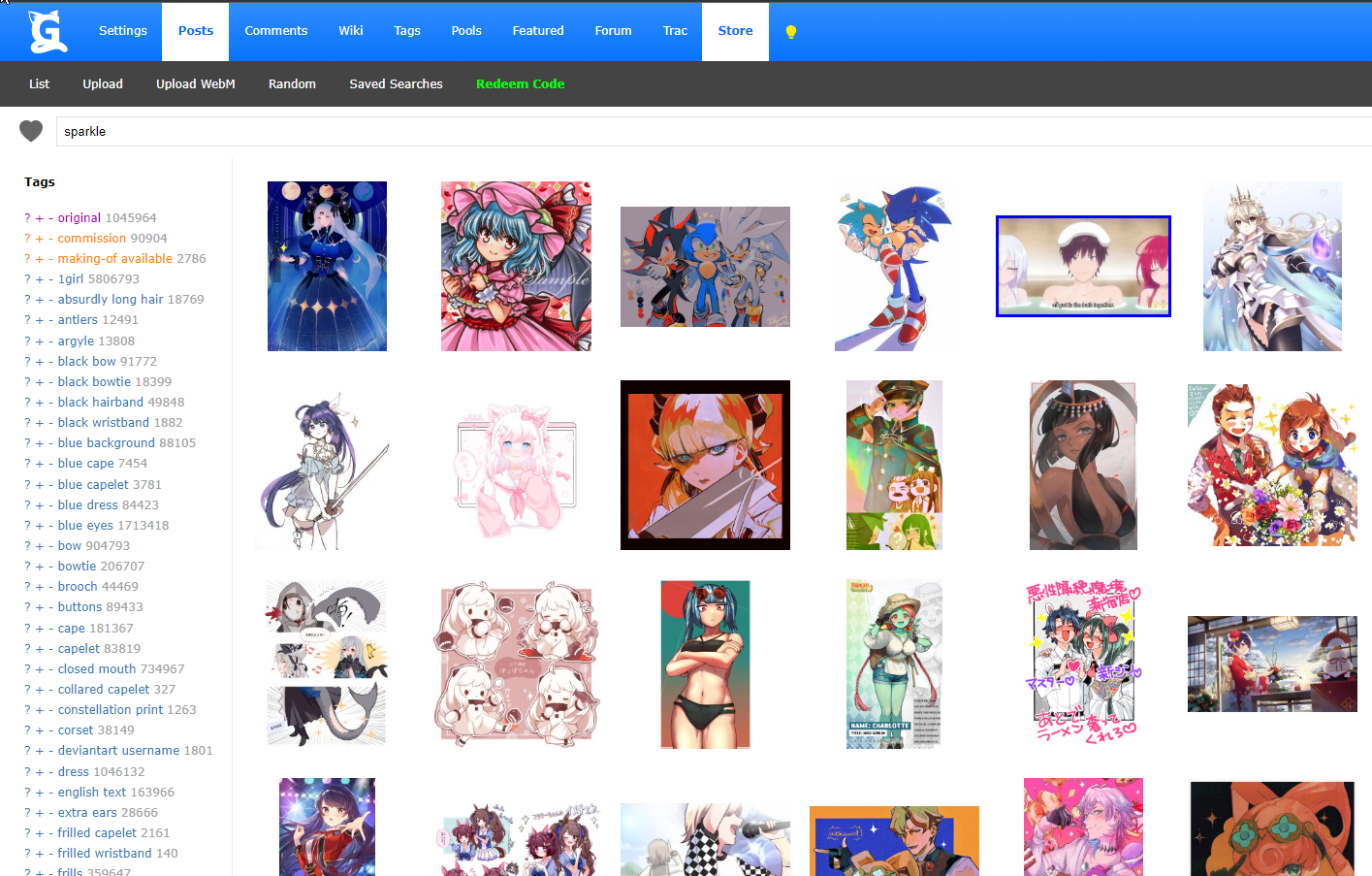Click the gray heart icon beside search
This screenshot has height=876, width=1372.
tap(31, 131)
